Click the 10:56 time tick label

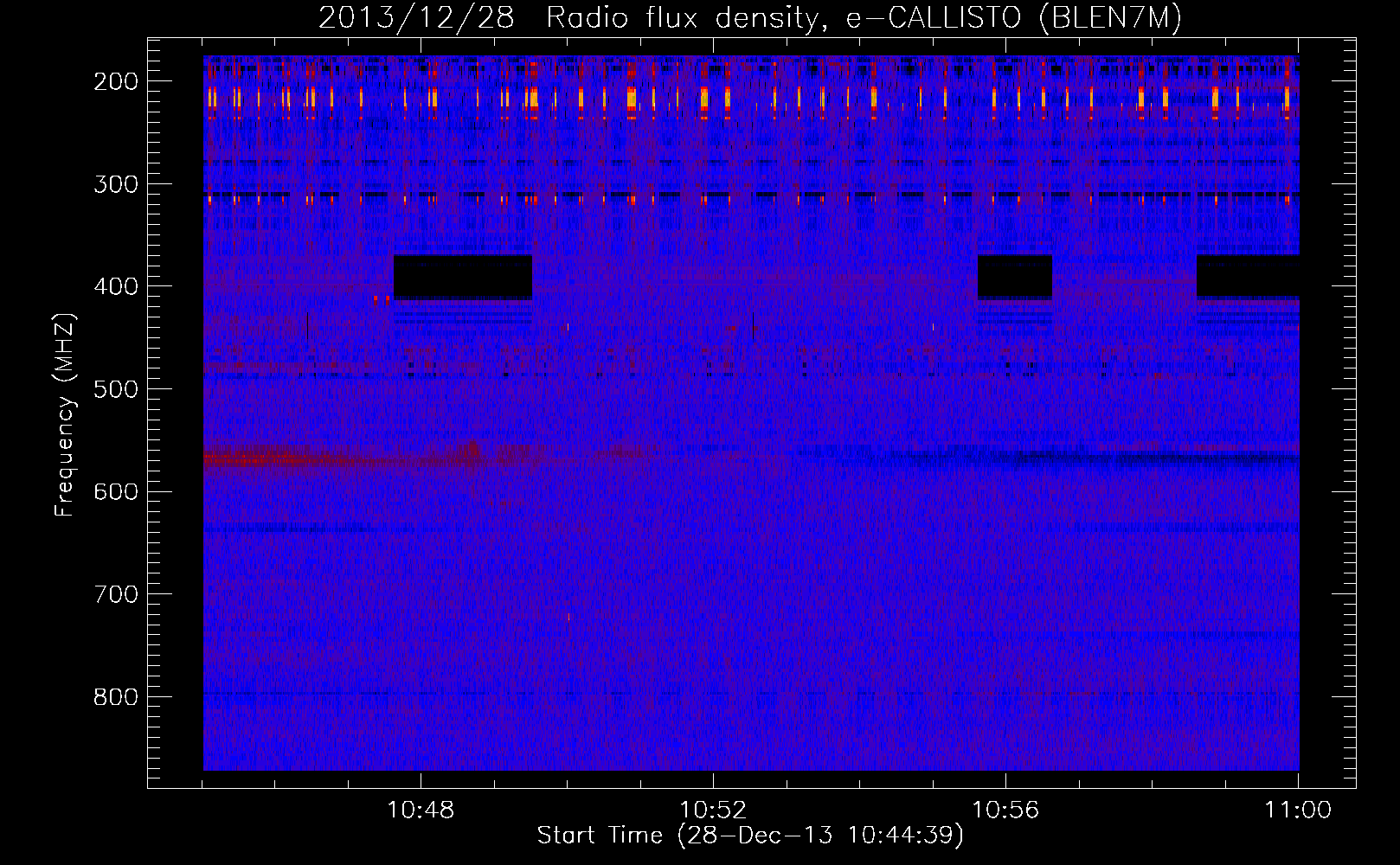[x=1005, y=811]
